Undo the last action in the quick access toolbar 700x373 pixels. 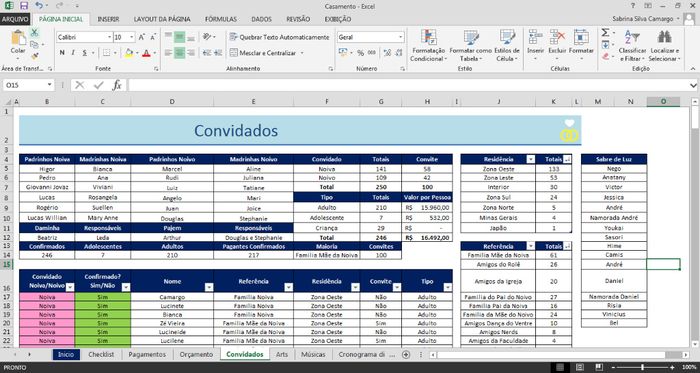39,6
